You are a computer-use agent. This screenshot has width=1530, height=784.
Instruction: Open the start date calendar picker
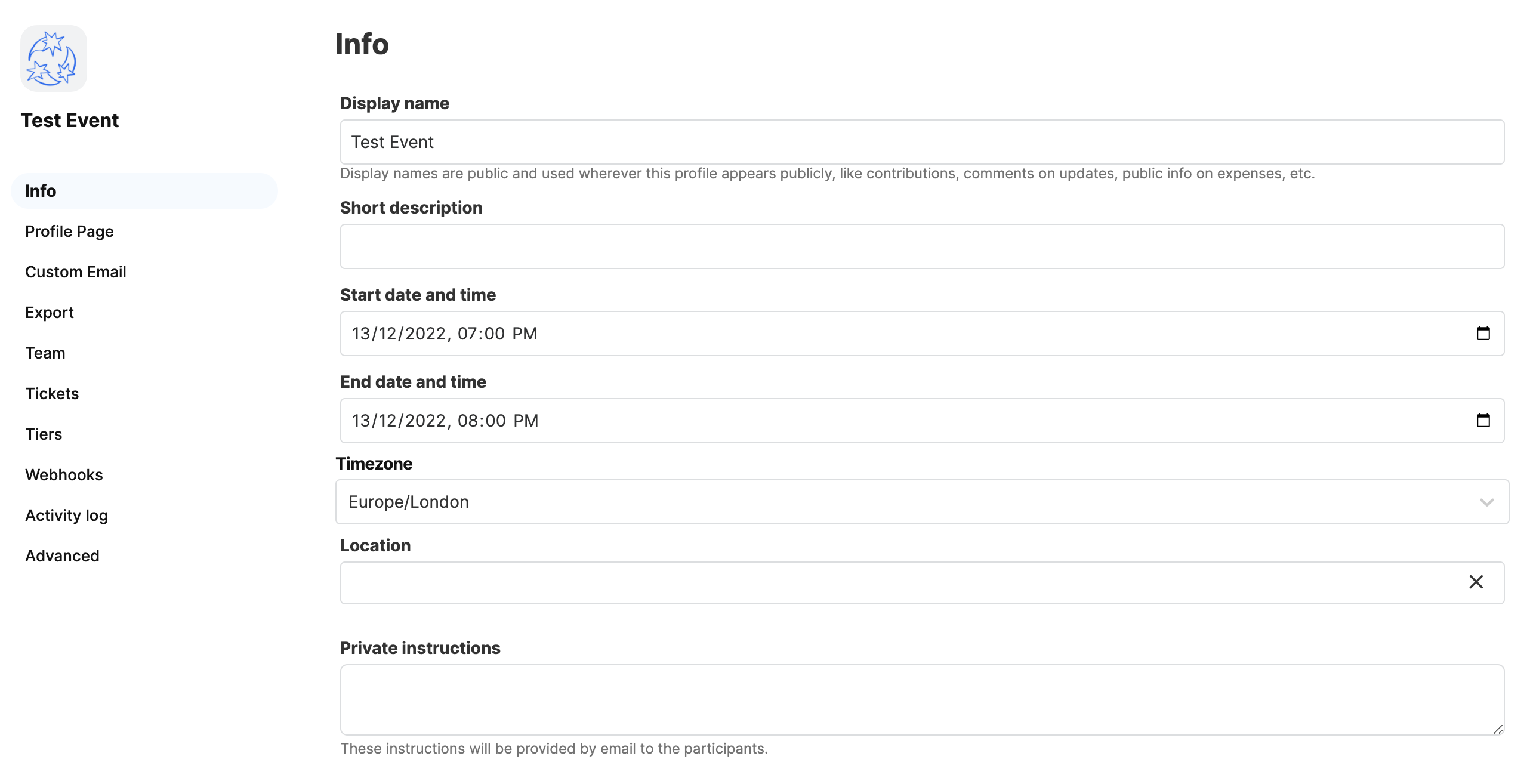click(1483, 334)
